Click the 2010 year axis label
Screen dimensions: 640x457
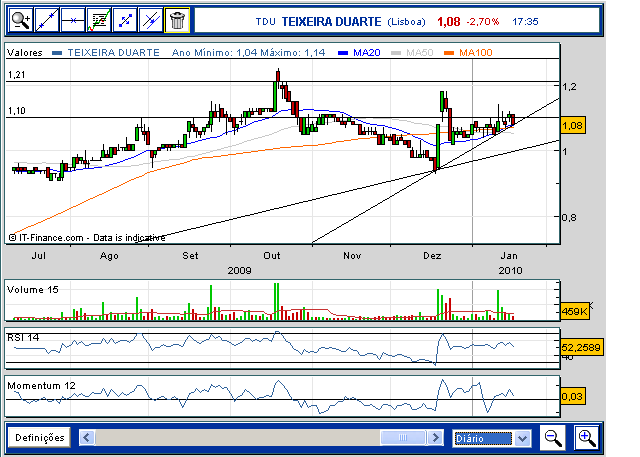pos(510,271)
